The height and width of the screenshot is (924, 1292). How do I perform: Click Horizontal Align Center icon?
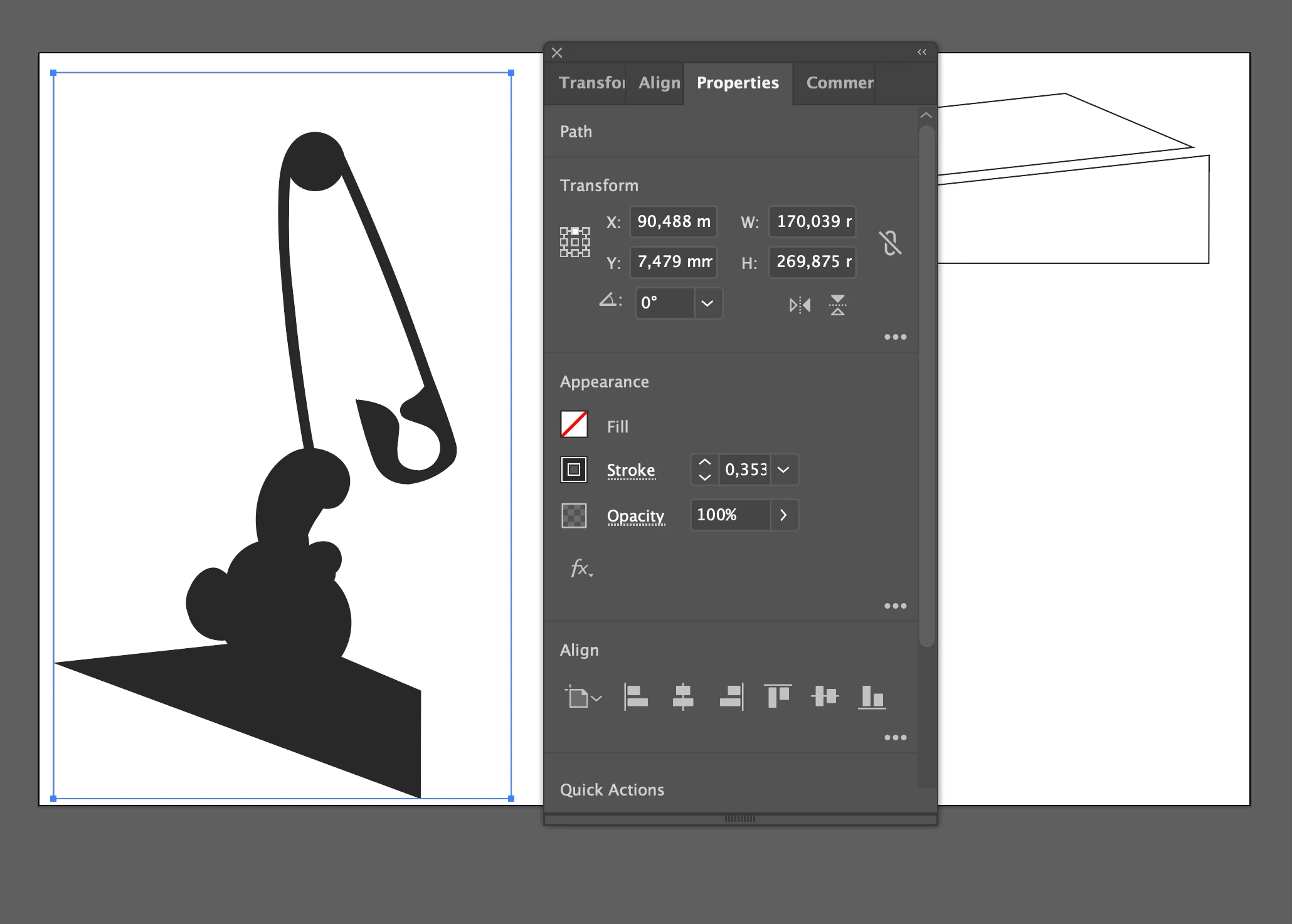[683, 696]
